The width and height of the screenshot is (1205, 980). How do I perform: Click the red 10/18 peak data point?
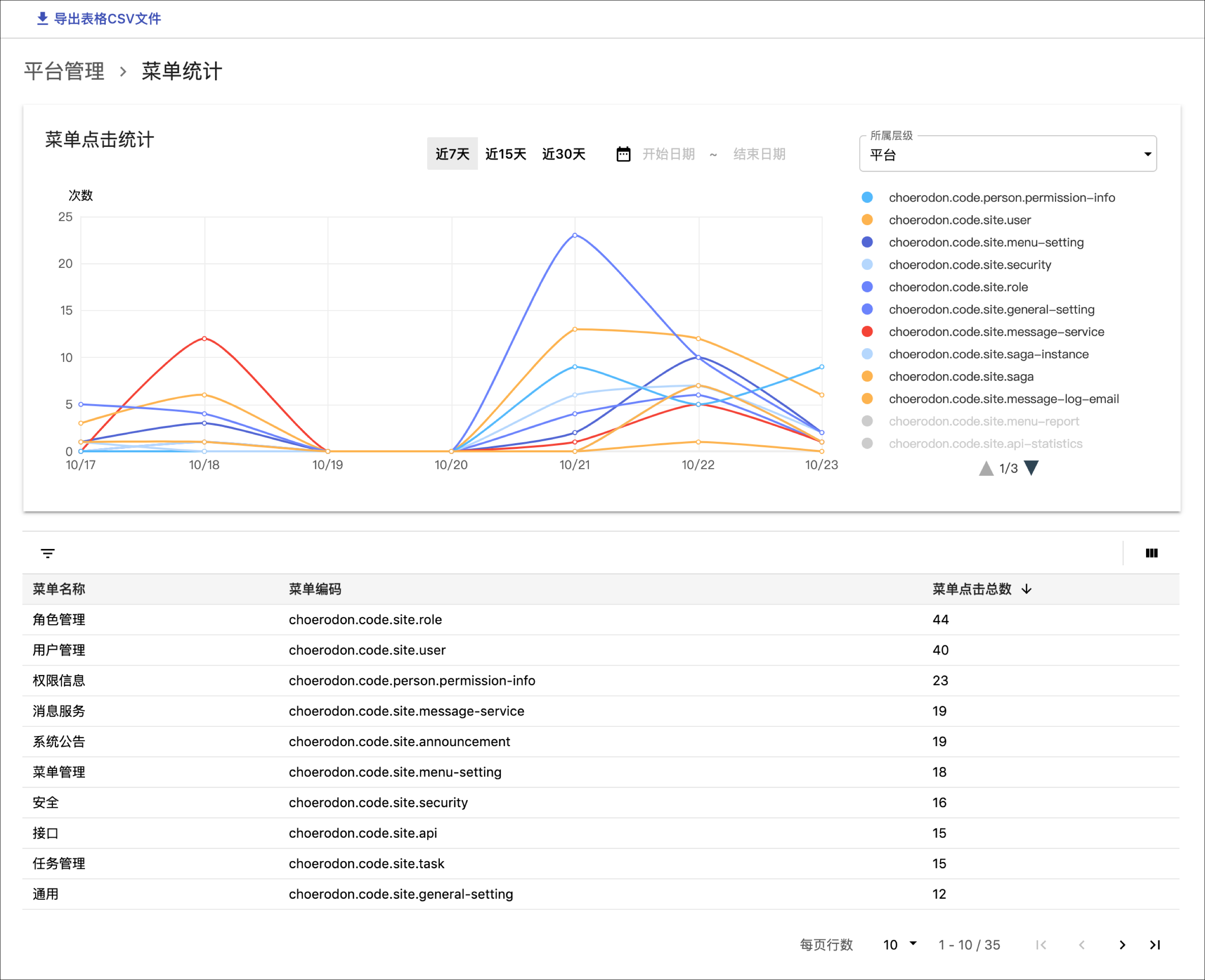pos(204,339)
